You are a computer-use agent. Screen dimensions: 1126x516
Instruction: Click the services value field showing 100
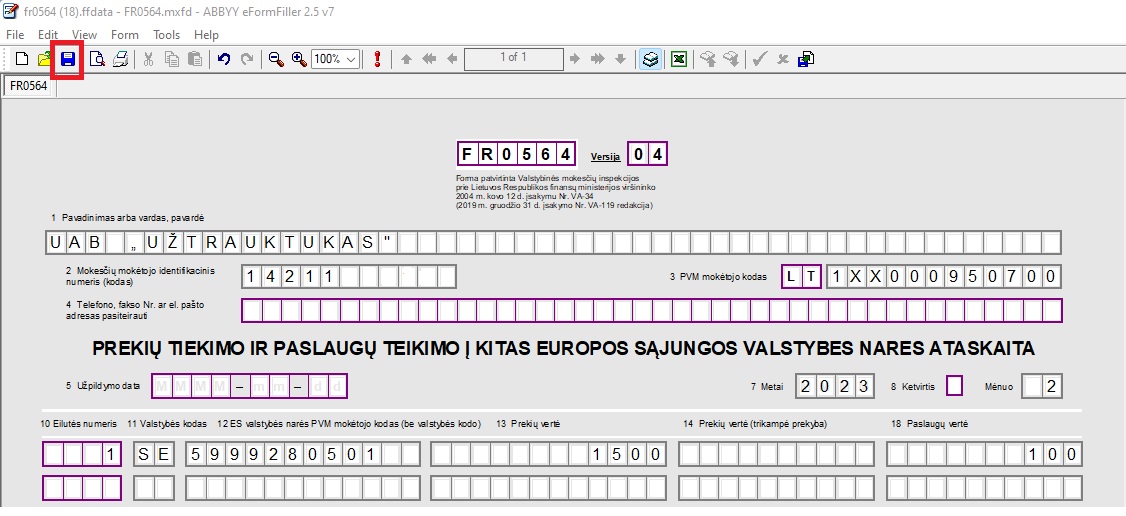click(984, 454)
